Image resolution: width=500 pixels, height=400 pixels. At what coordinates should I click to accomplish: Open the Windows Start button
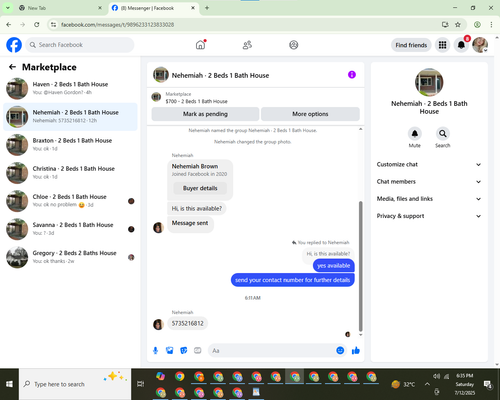(9, 384)
